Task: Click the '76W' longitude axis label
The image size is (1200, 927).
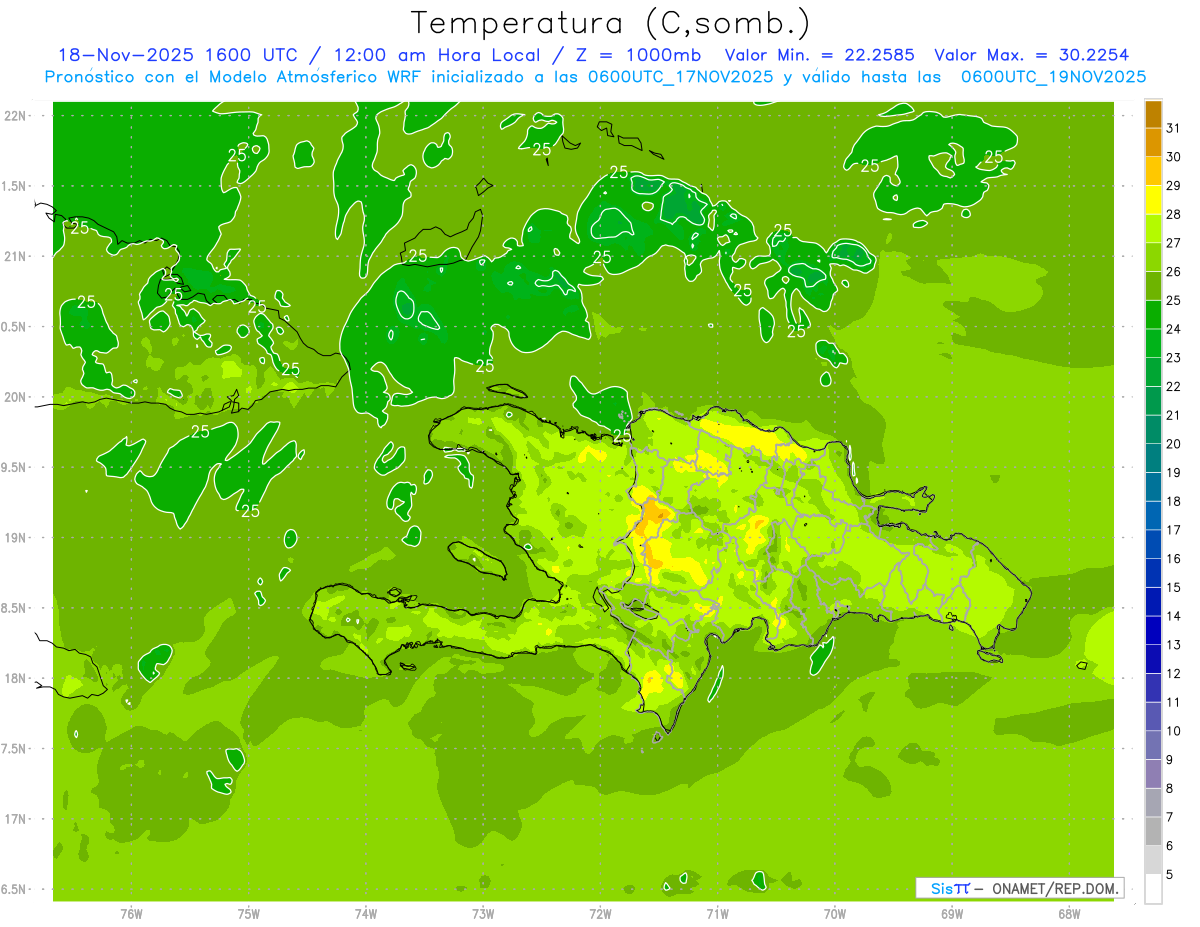Action: coord(131,913)
